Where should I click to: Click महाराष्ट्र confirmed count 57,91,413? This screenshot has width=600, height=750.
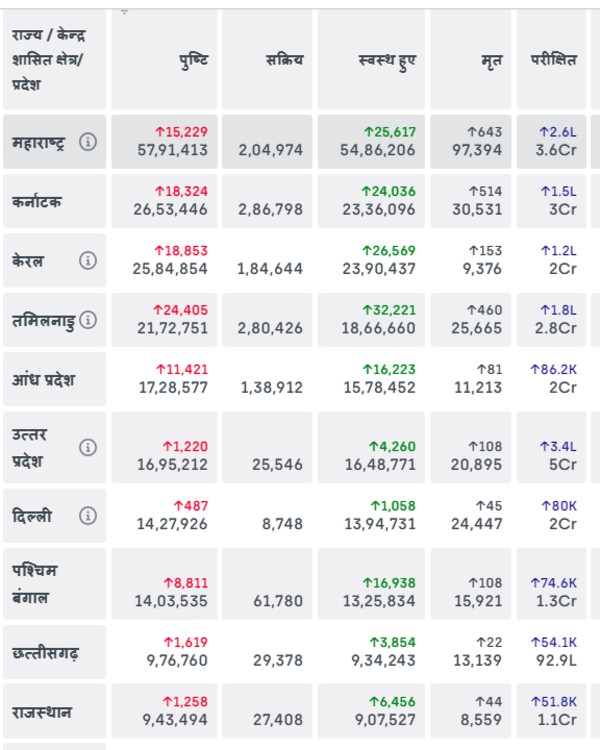[172, 150]
